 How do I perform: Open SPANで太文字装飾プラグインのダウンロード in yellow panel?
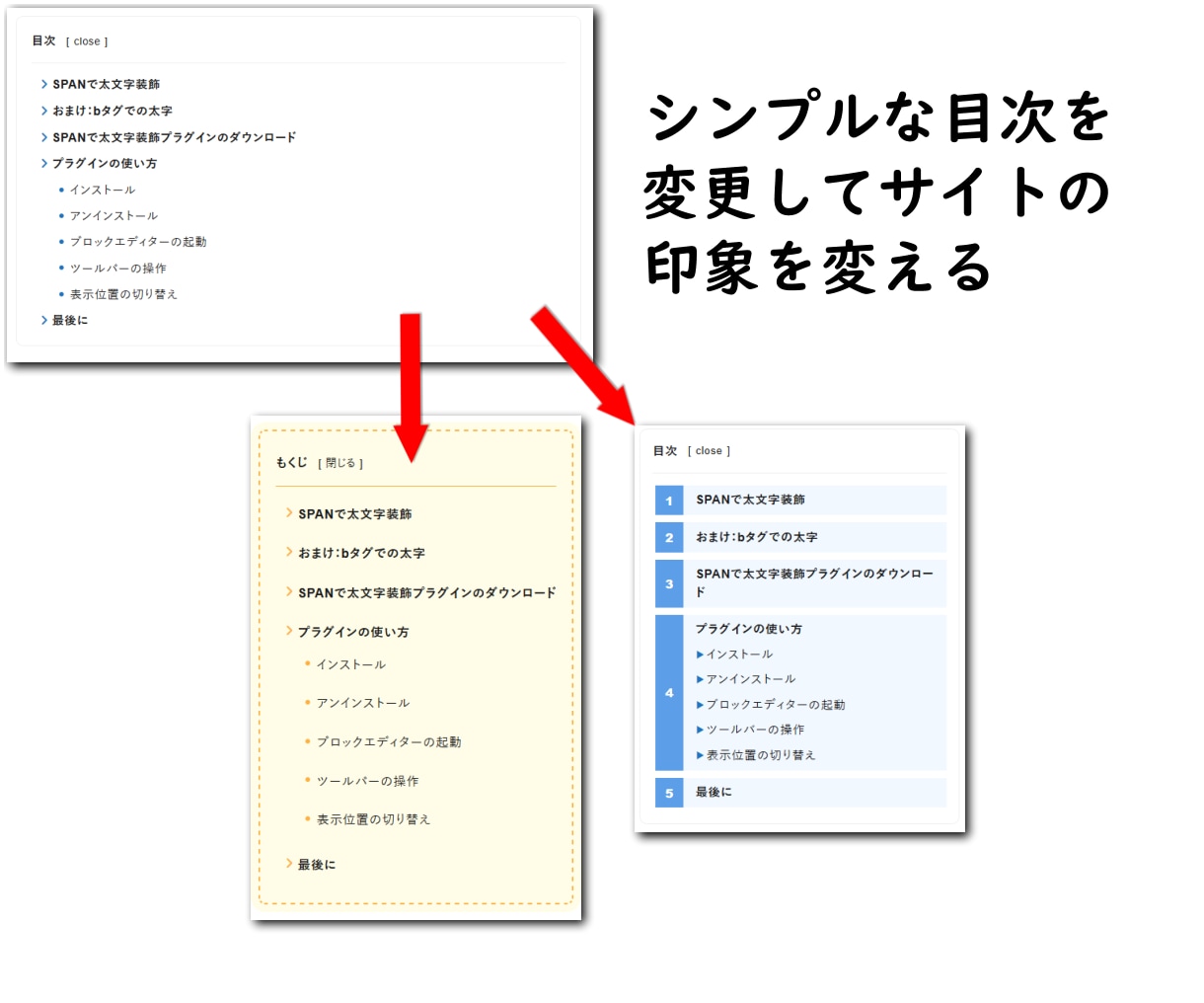pos(427,592)
